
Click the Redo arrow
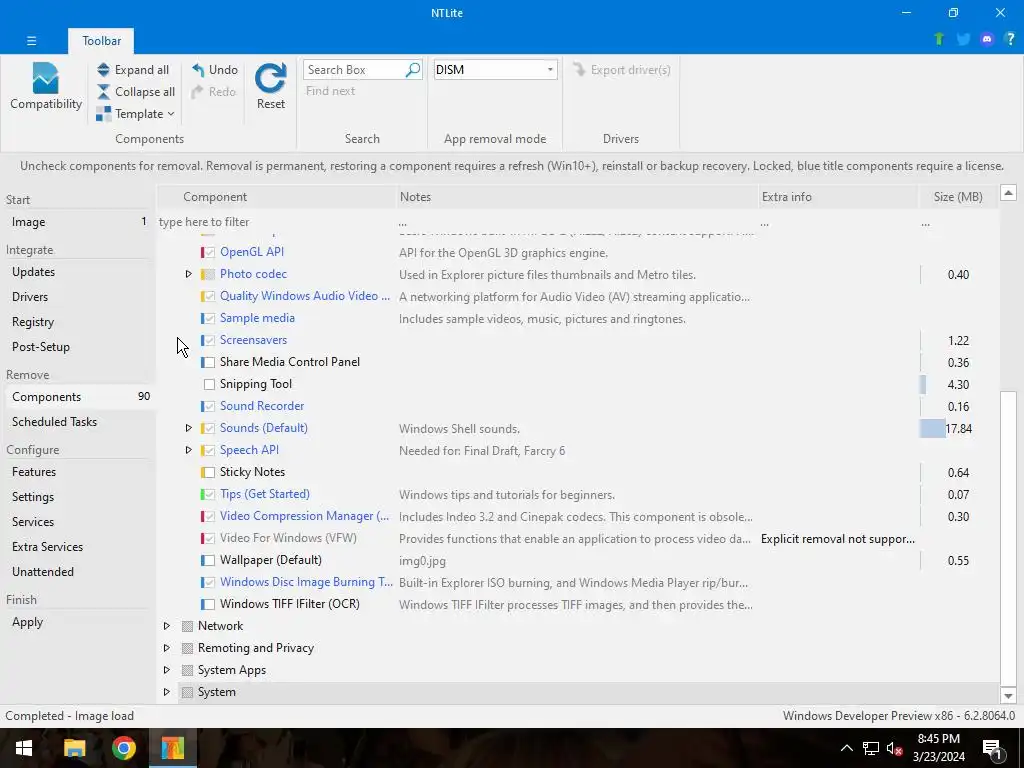click(x=197, y=92)
